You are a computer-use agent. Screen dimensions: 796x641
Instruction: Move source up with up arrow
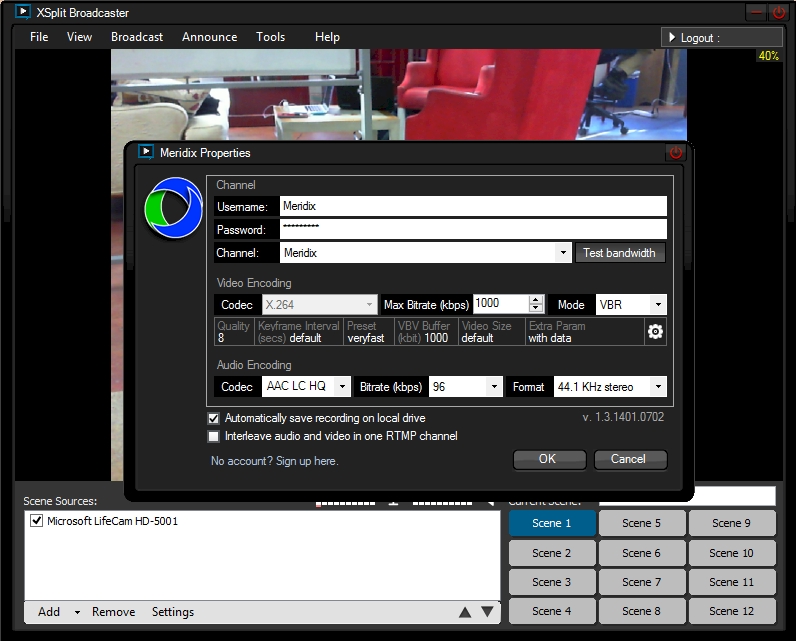(x=465, y=612)
